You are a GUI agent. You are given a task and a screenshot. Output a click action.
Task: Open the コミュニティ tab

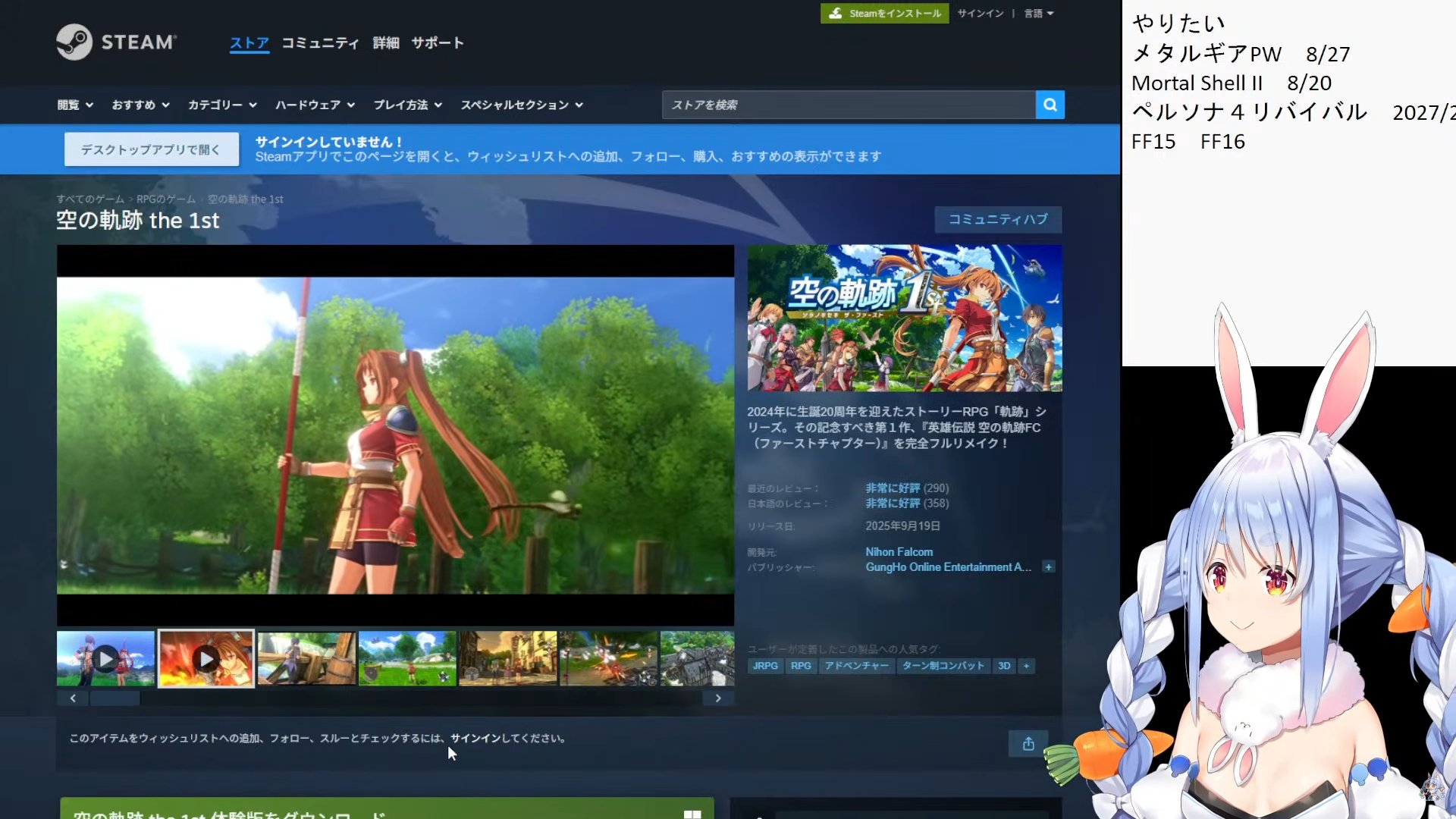click(x=320, y=43)
